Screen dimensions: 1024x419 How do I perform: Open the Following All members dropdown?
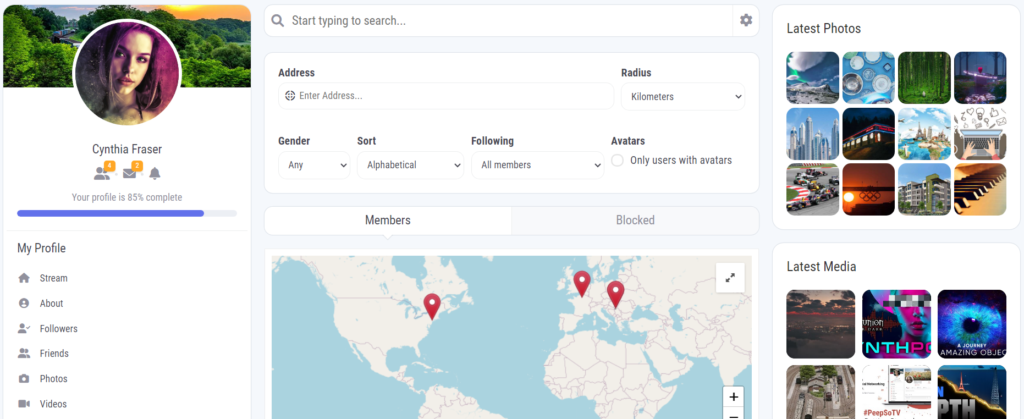pyautogui.click(x=537, y=165)
